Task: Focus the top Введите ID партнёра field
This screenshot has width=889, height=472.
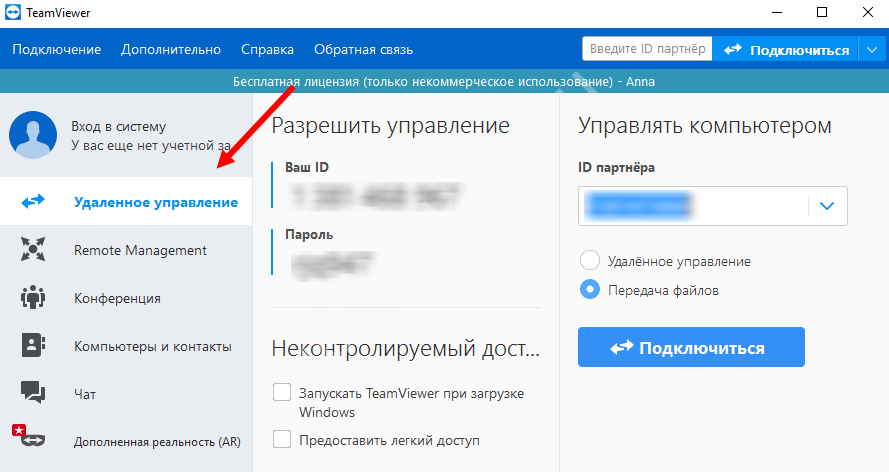Action: 647,49
